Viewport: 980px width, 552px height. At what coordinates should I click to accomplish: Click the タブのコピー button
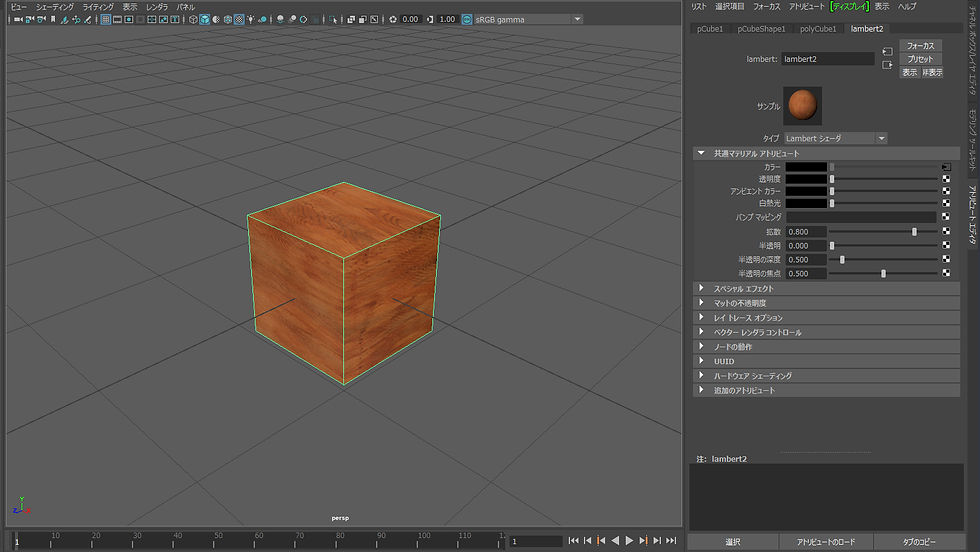[x=919, y=541]
